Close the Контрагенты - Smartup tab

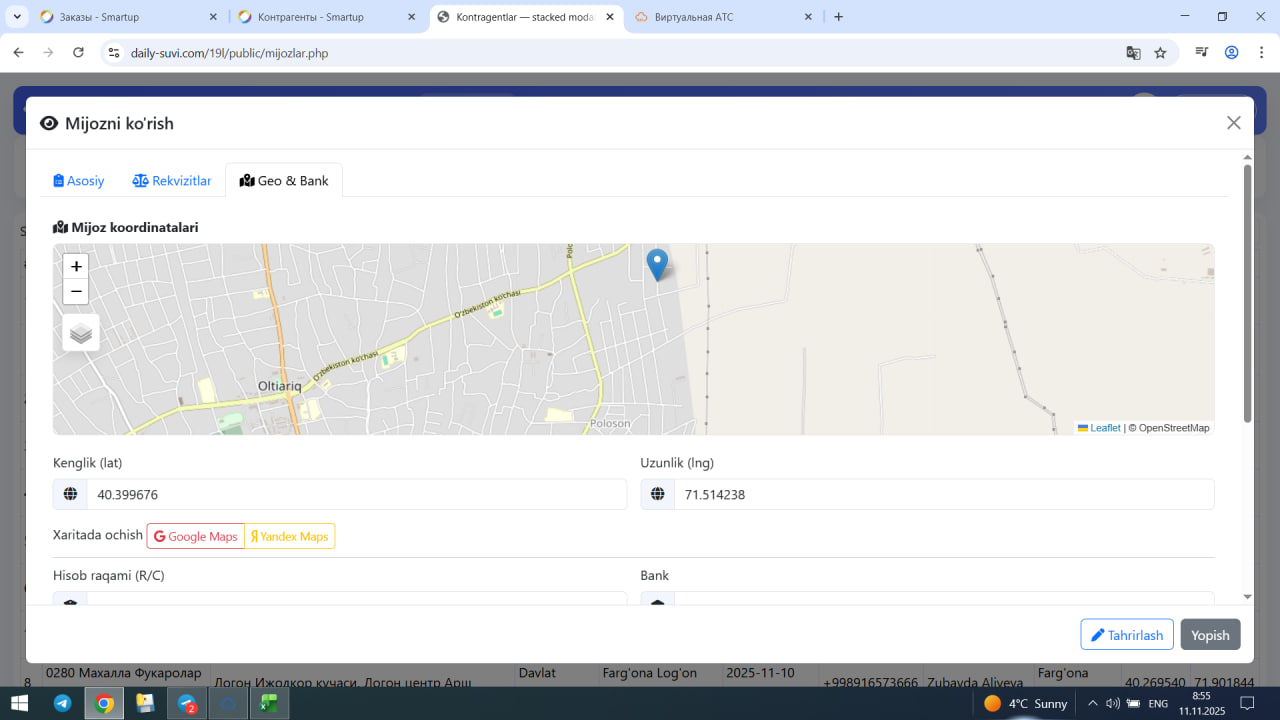pos(412,17)
